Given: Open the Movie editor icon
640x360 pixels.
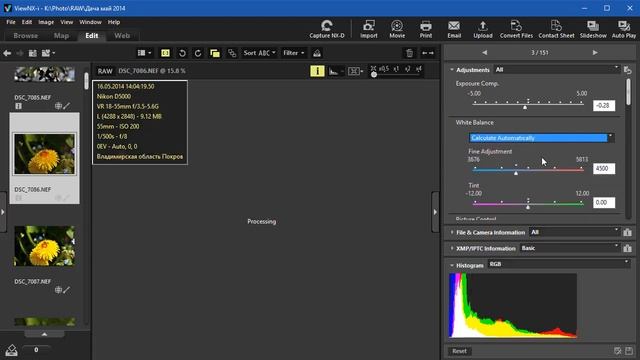Looking at the screenshot, I should [x=397, y=29].
